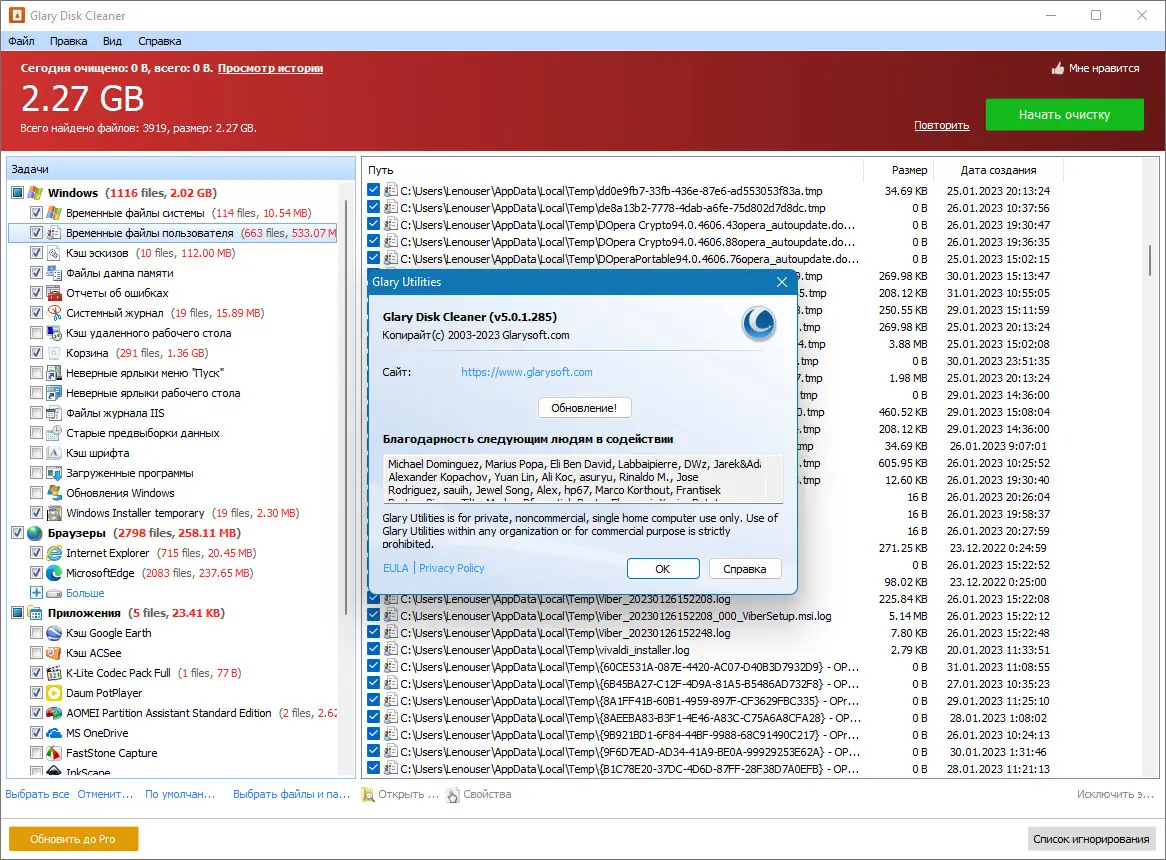
Task: Uncheck file row dd0e9fb7-33fb...f83a.tmp checkbox
Action: pyautogui.click(x=373, y=191)
